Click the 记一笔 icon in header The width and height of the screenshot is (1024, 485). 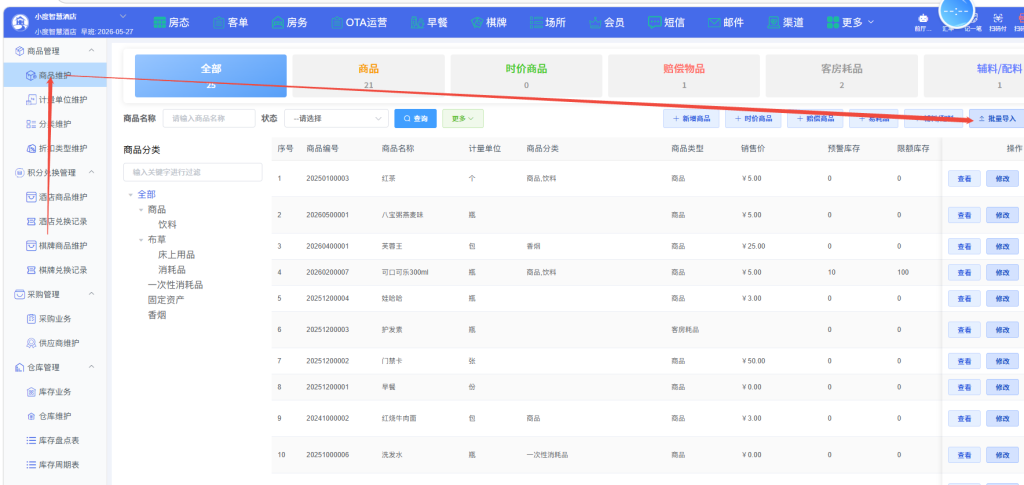pyautogui.click(x=973, y=23)
